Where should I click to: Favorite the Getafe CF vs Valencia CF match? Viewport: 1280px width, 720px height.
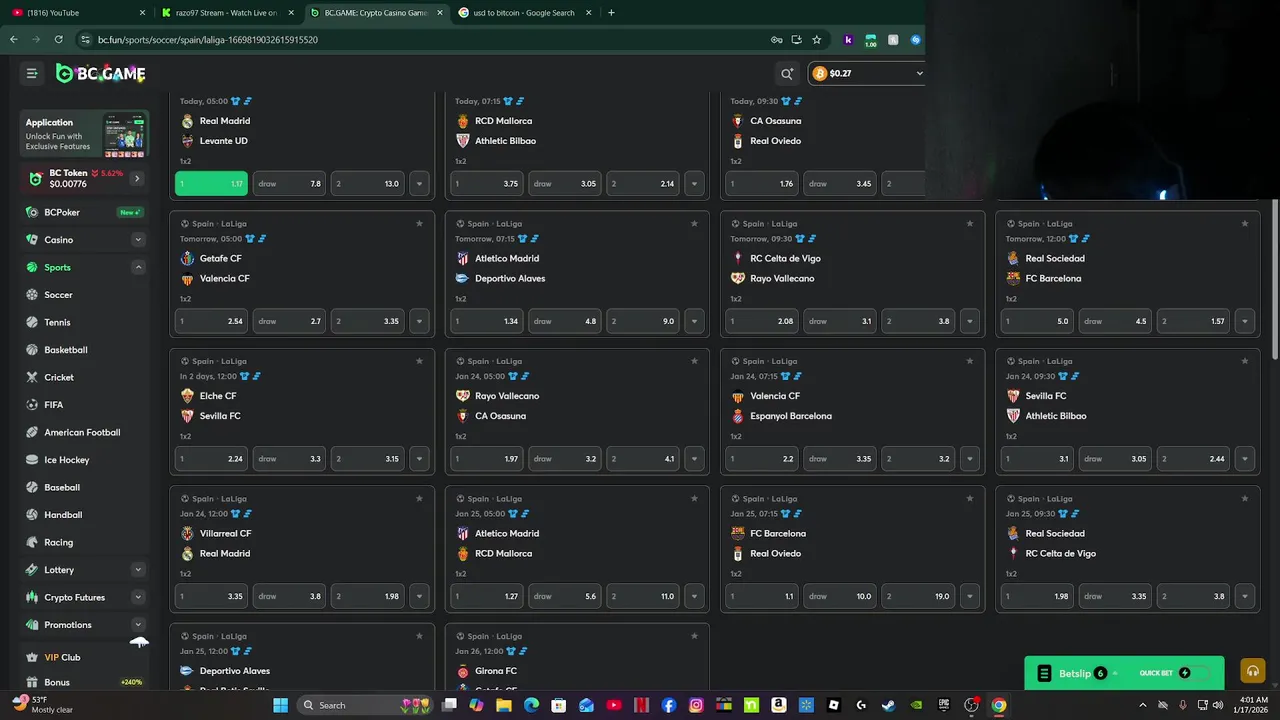point(419,224)
